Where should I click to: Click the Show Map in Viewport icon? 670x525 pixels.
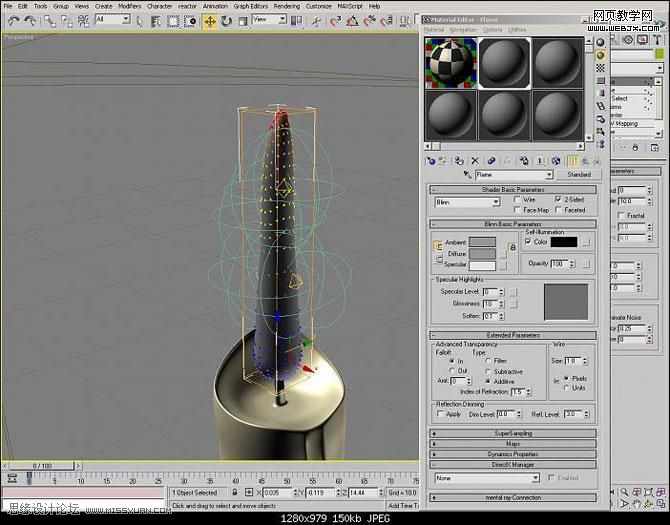coord(555,161)
